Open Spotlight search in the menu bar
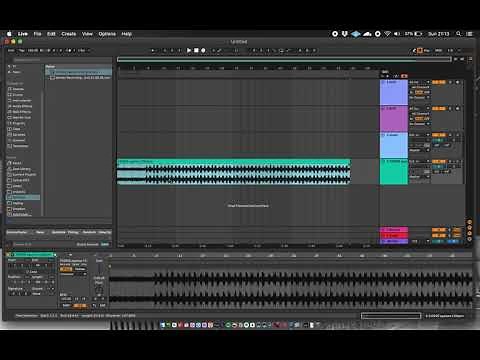 pyautogui.click(x=459, y=34)
